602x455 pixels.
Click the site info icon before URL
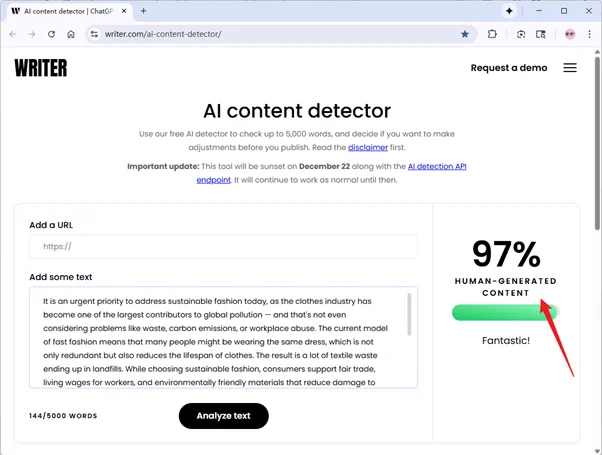click(x=94, y=34)
